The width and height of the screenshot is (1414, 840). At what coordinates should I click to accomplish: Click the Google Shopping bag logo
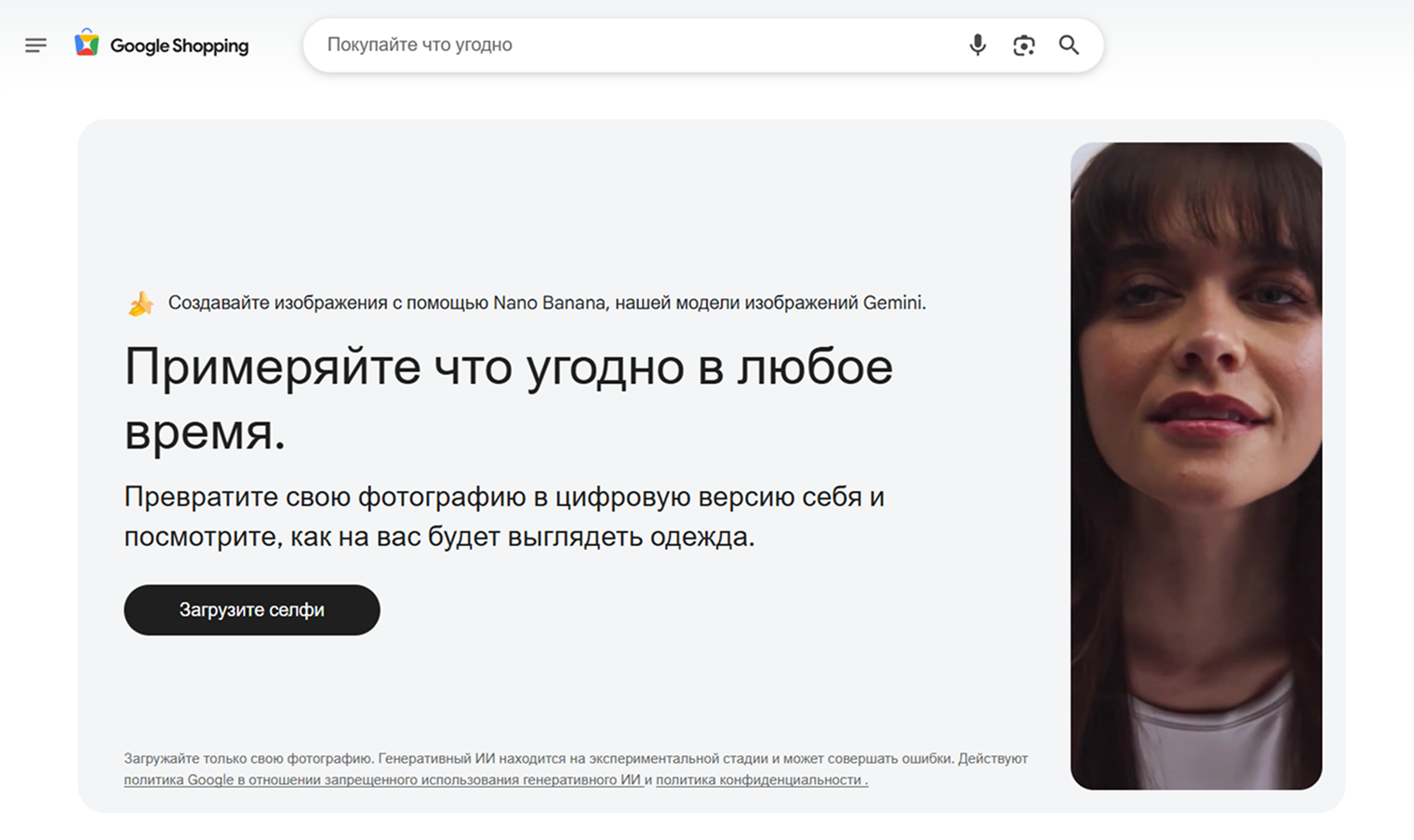pyautogui.click(x=87, y=44)
